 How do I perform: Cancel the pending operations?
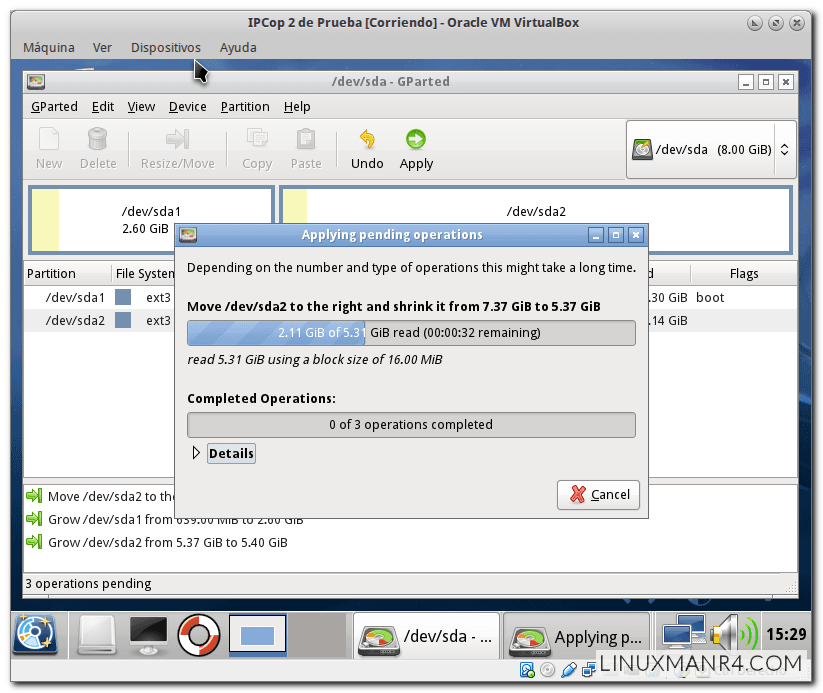[598, 495]
